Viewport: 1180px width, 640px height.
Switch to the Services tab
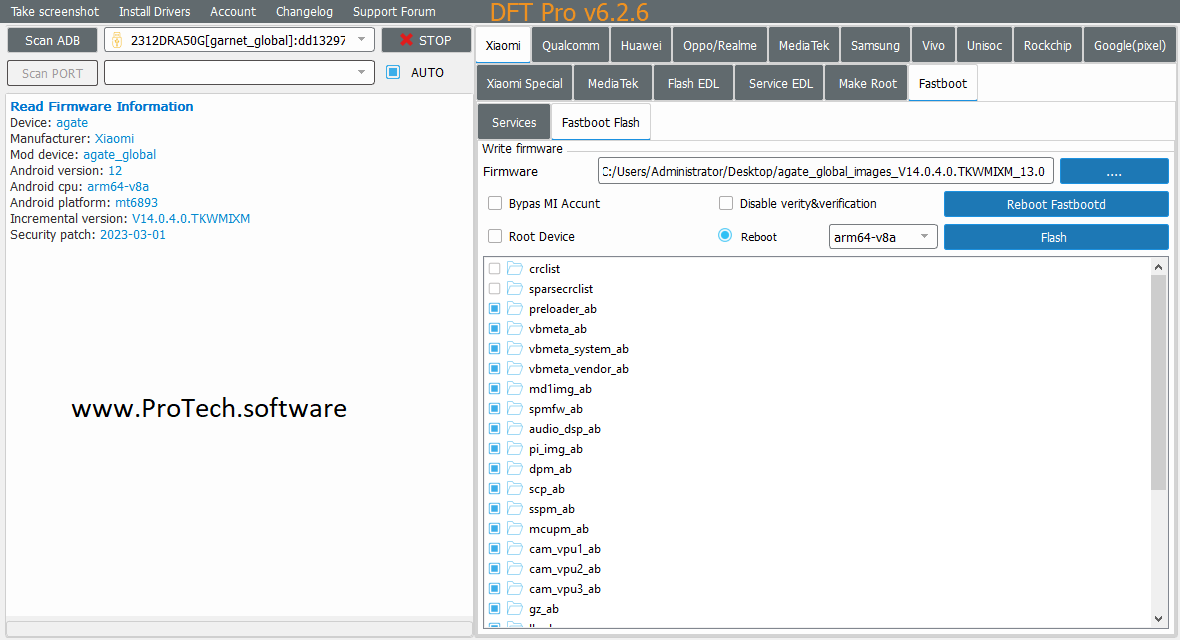tap(514, 122)
